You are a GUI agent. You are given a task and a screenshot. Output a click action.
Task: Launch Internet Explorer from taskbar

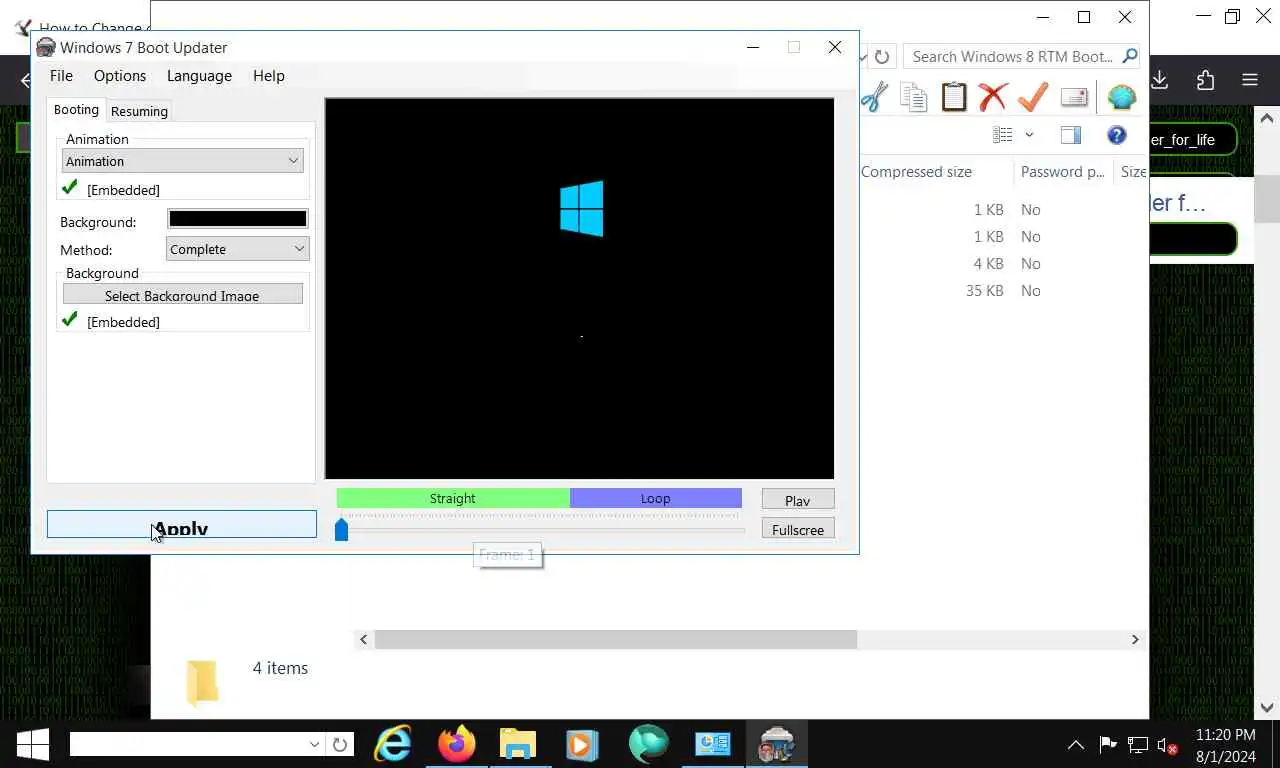[x=392, y=744]
